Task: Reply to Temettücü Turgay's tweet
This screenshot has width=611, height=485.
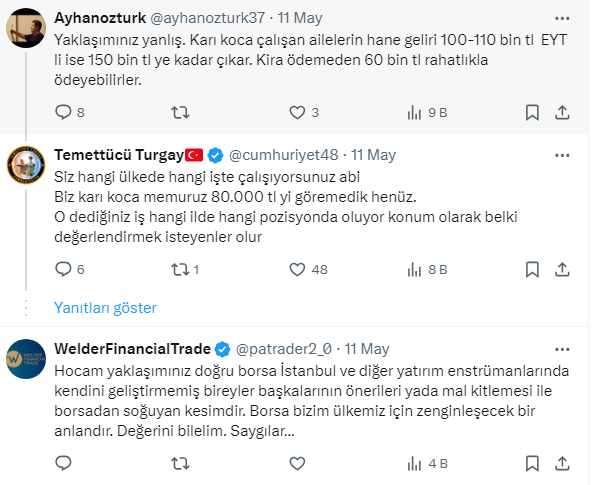Action: point(63,269)
